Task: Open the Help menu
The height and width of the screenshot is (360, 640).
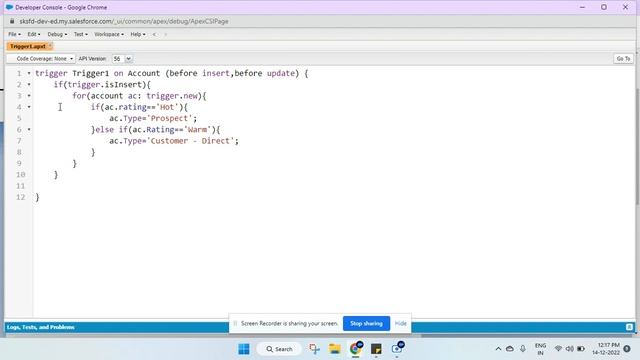Action: tap(138, 34)
